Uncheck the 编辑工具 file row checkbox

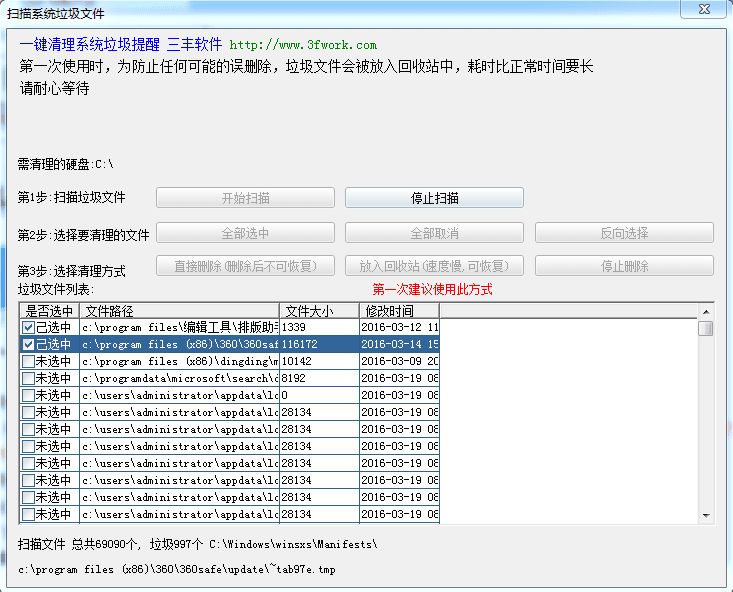[x=28, y=328]
